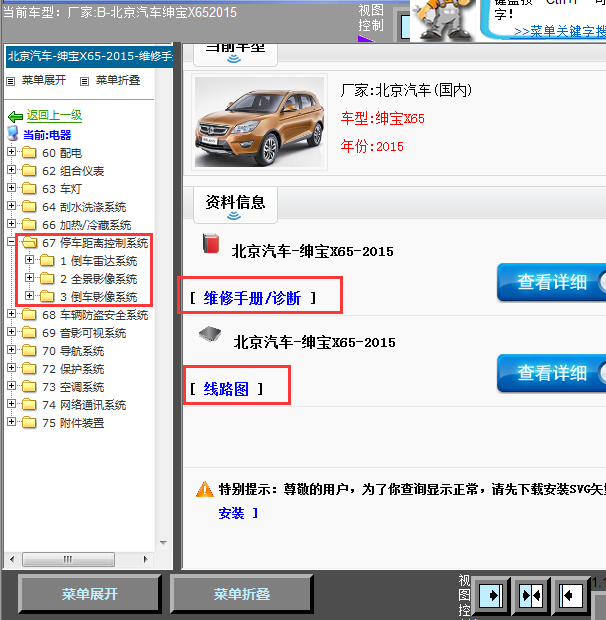Expand the 64 刮水洗涤系统 tree node

11,206
